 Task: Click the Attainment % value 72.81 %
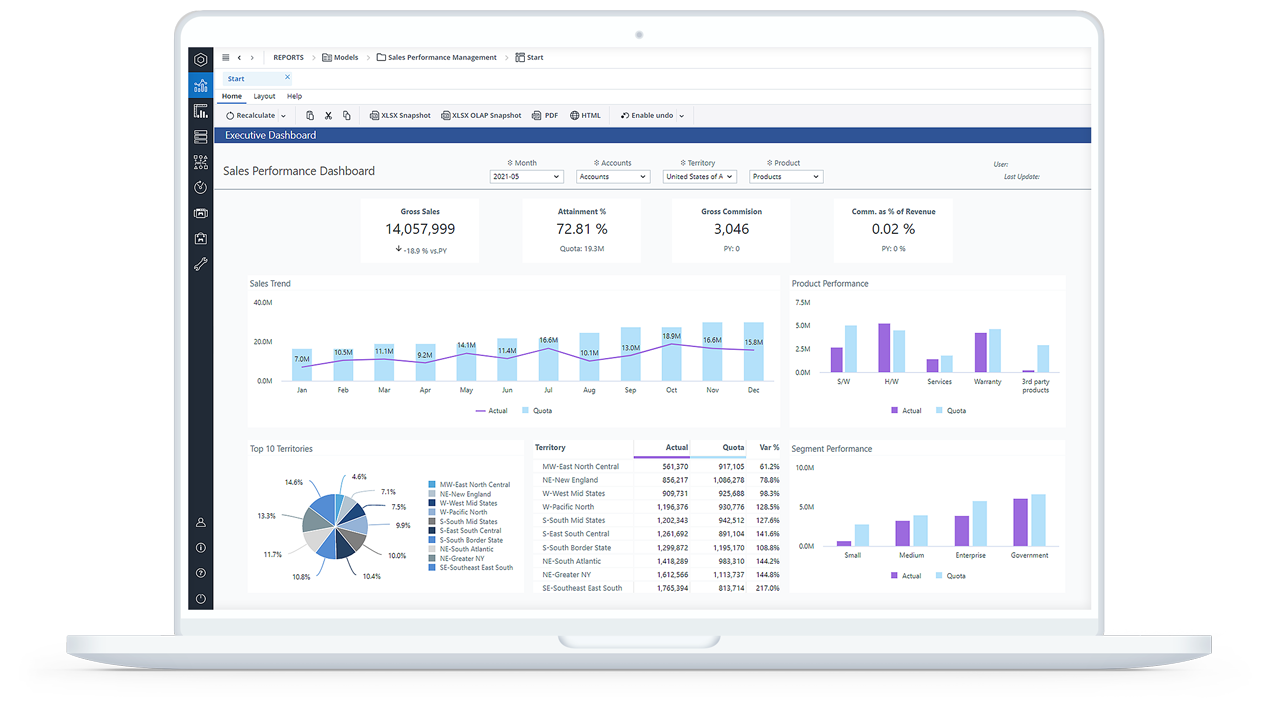(x=582, y=229)
